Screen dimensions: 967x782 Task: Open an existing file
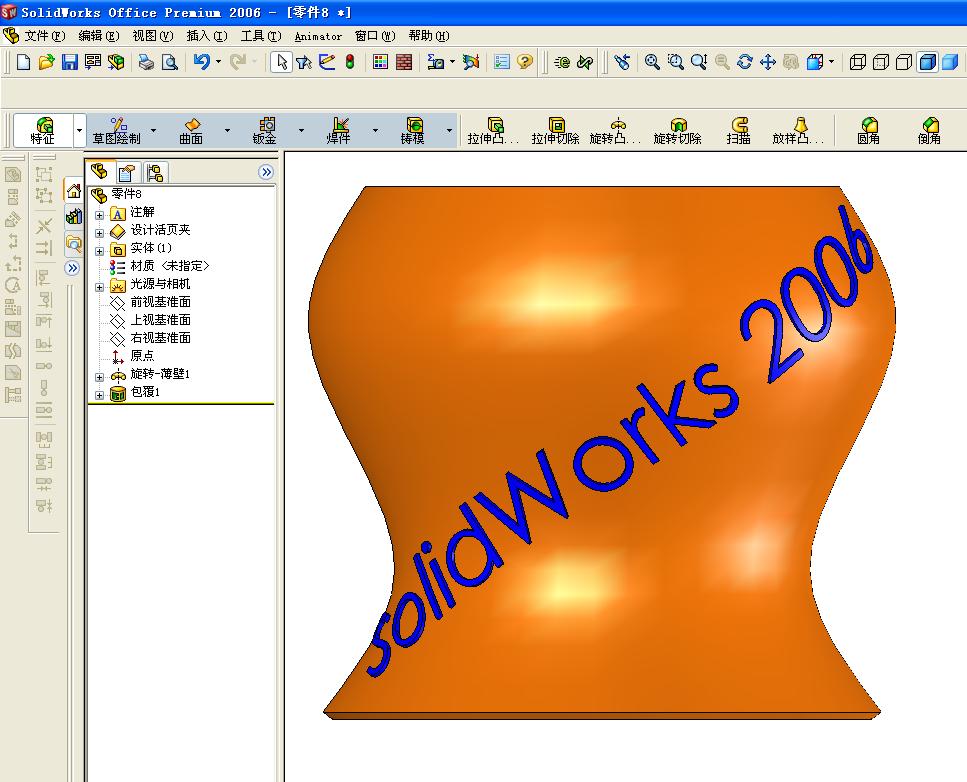tap(46, 62)
